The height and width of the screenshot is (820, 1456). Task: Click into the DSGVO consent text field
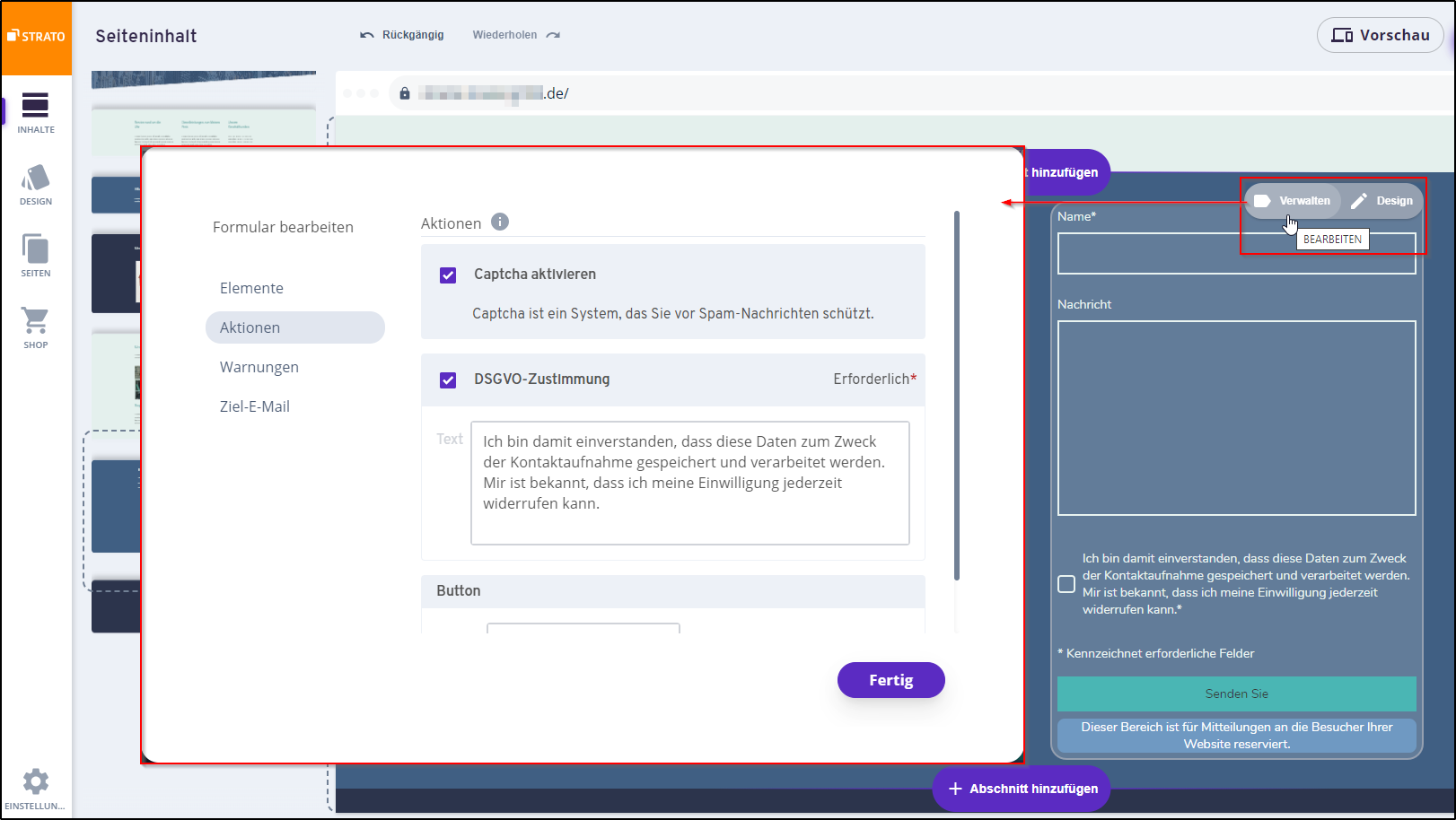pyautogui.click(x=689, y=482)
